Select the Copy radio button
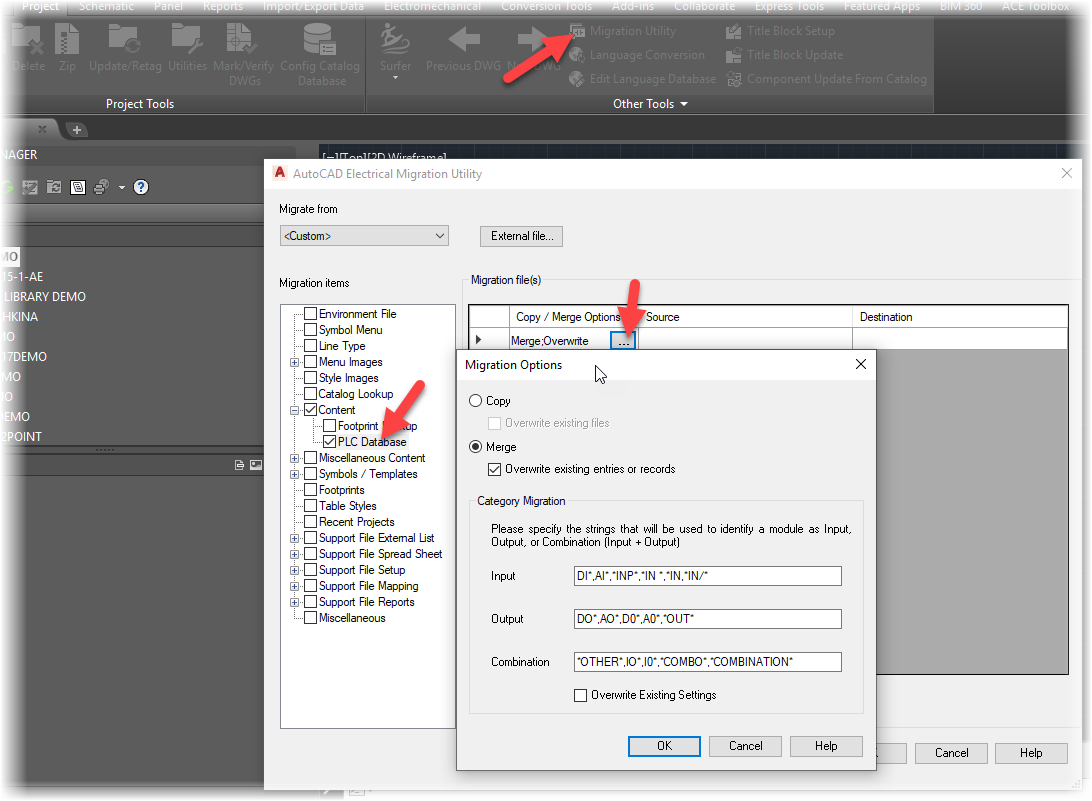The image size is (1092, 801). click(x=475, y=400)
